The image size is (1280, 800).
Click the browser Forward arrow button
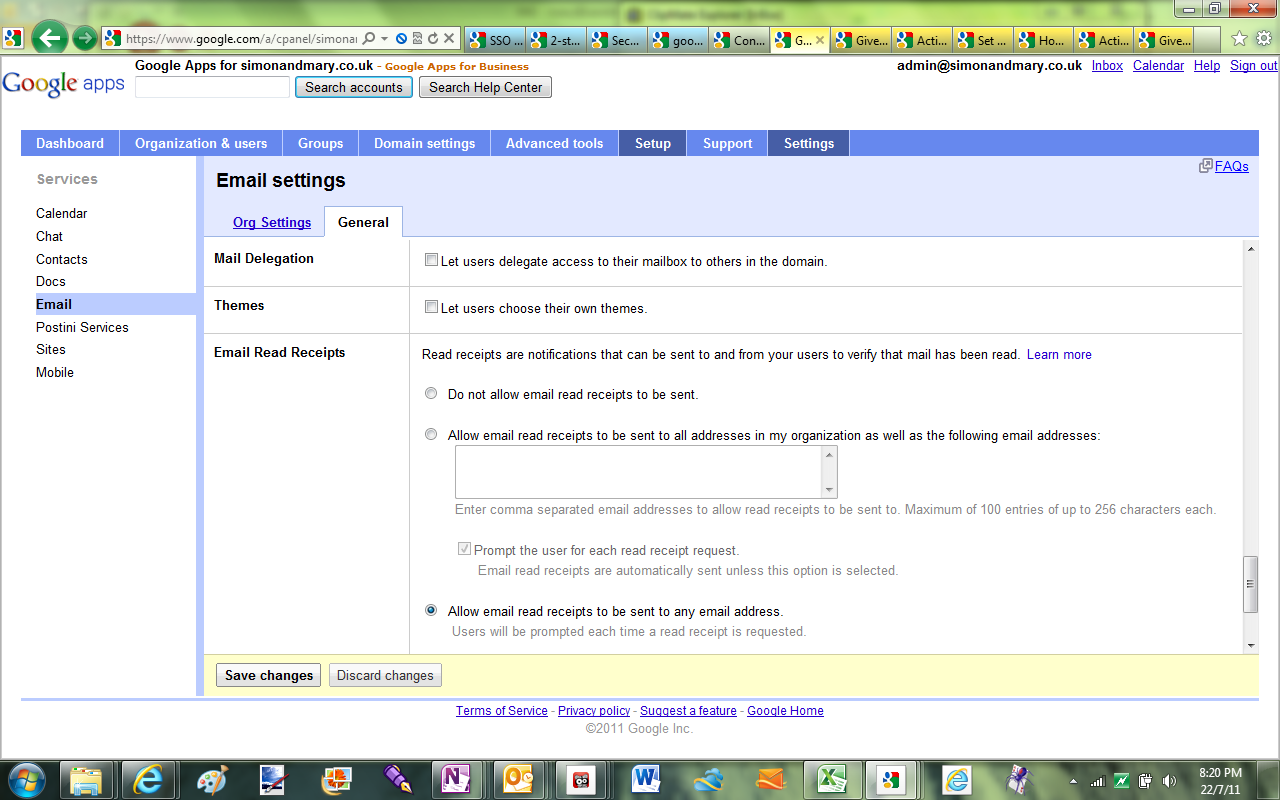85,39
